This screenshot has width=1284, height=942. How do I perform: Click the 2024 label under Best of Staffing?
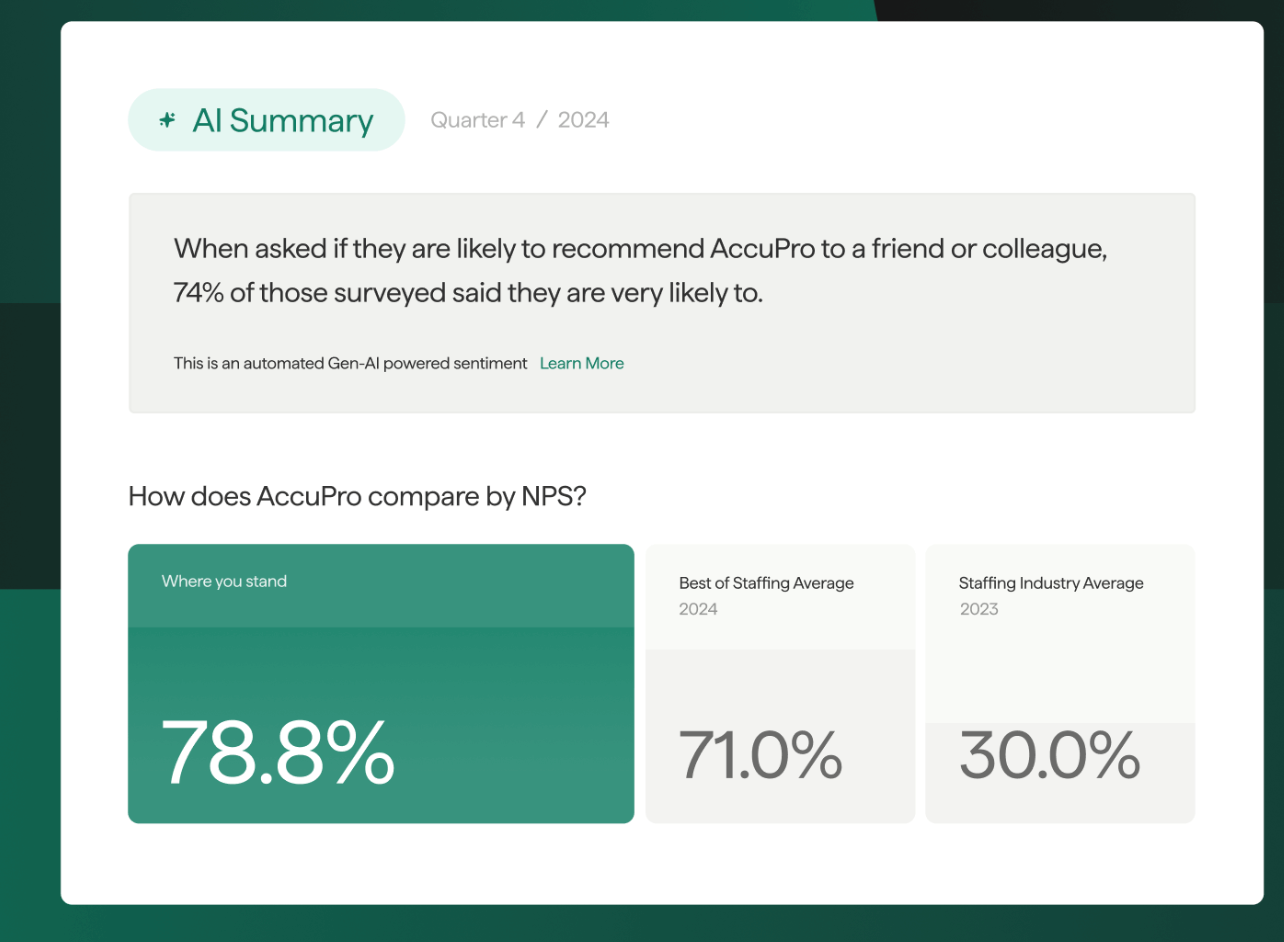point(697,609)
